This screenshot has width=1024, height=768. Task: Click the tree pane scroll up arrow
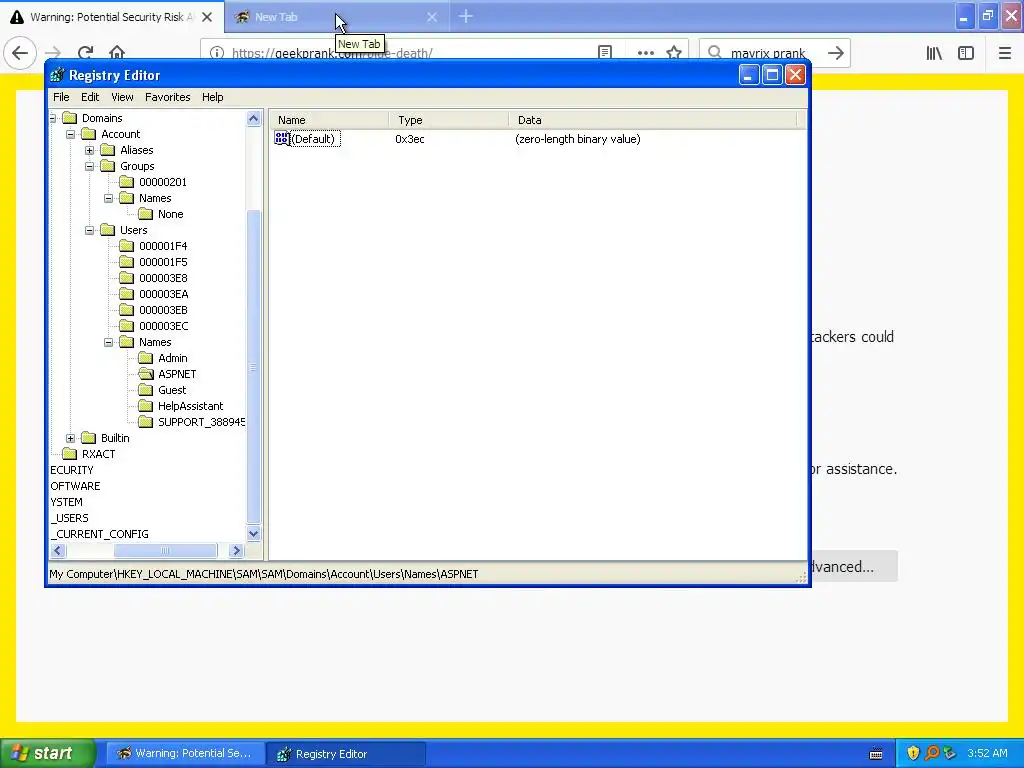(253, 119)
